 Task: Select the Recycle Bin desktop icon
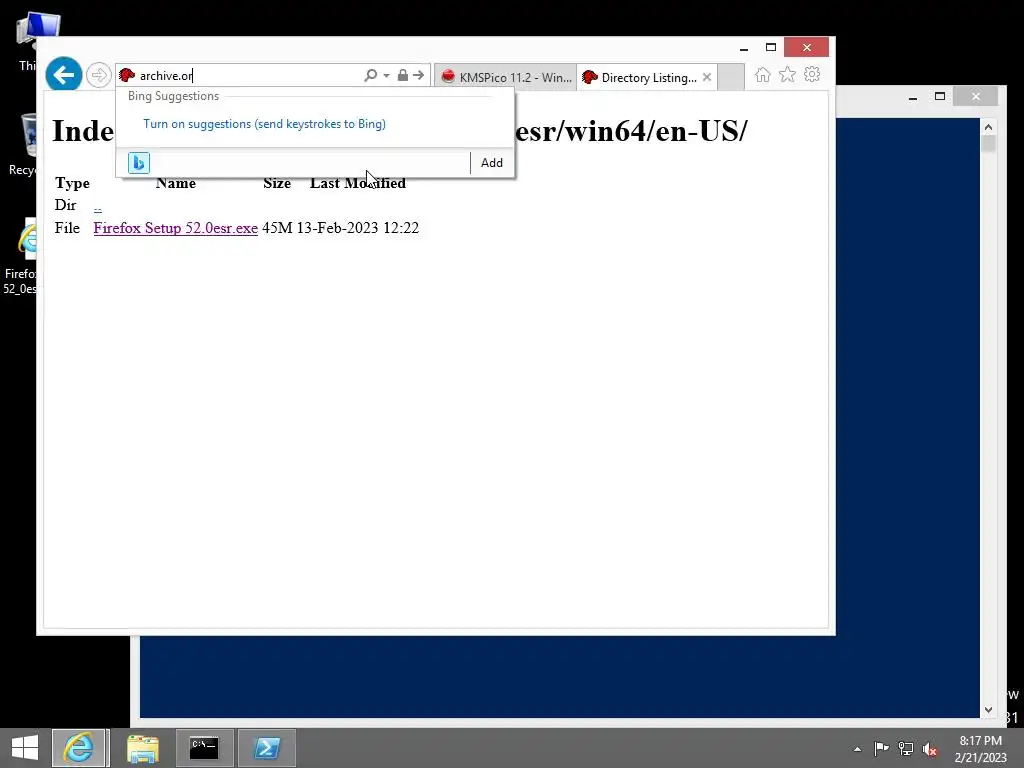pyautogui.click(x=26, y=144)
